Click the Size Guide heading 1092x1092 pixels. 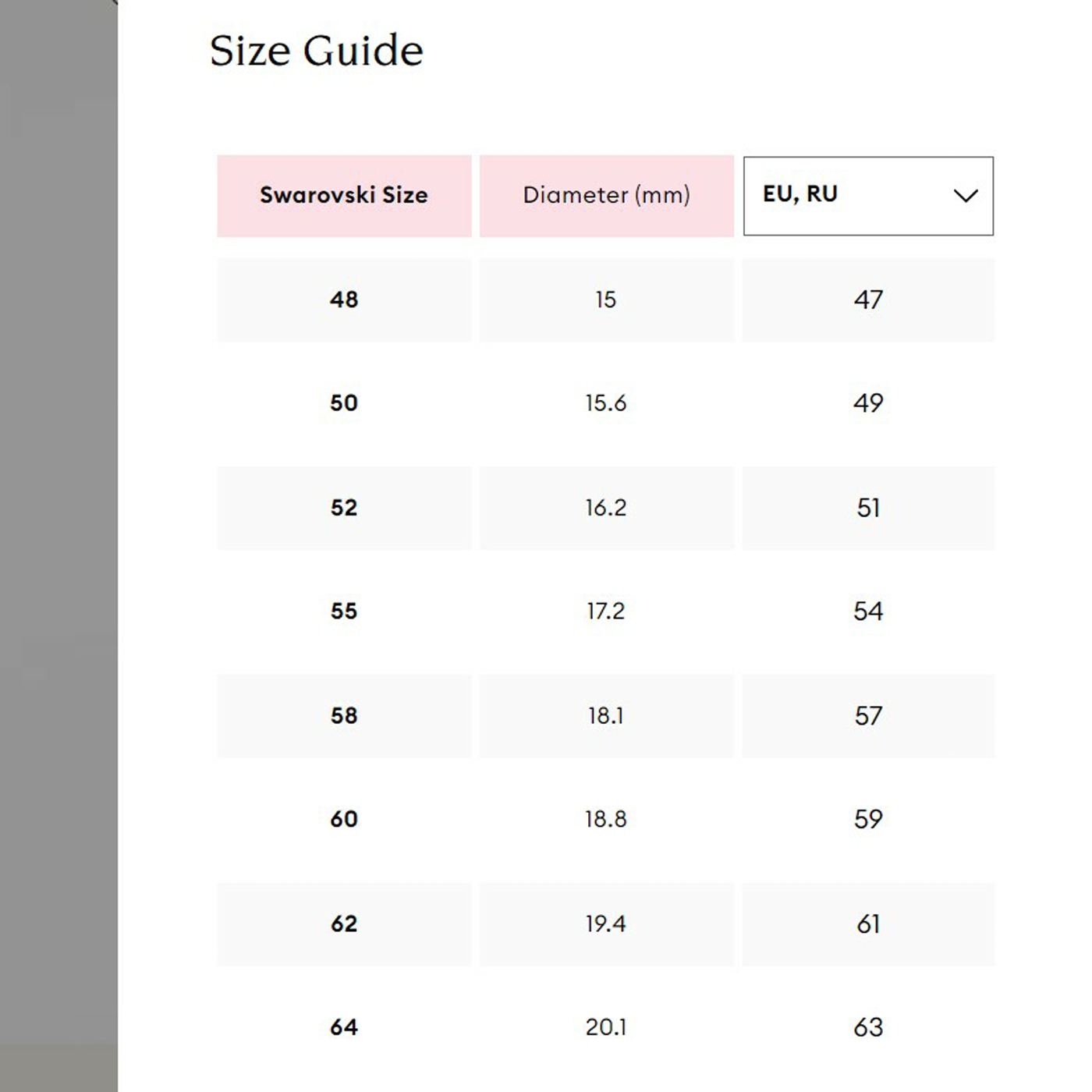pos(316,51)
